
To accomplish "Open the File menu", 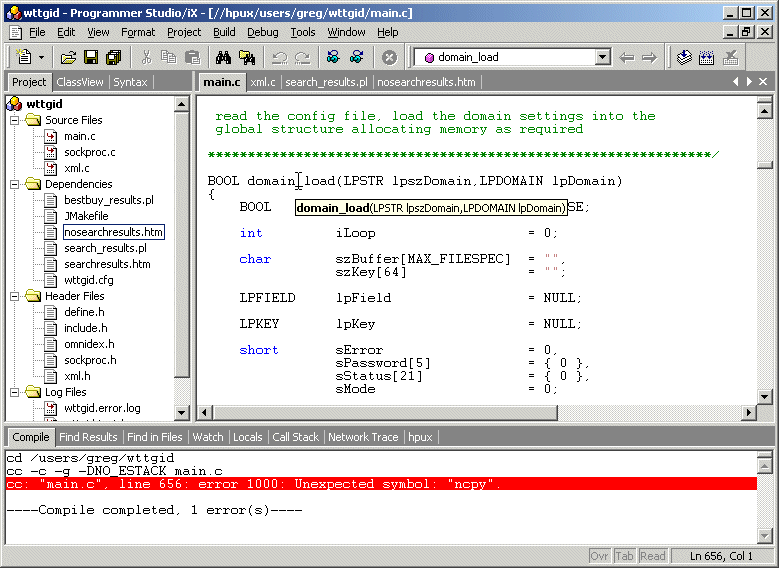I will [37, 32].
